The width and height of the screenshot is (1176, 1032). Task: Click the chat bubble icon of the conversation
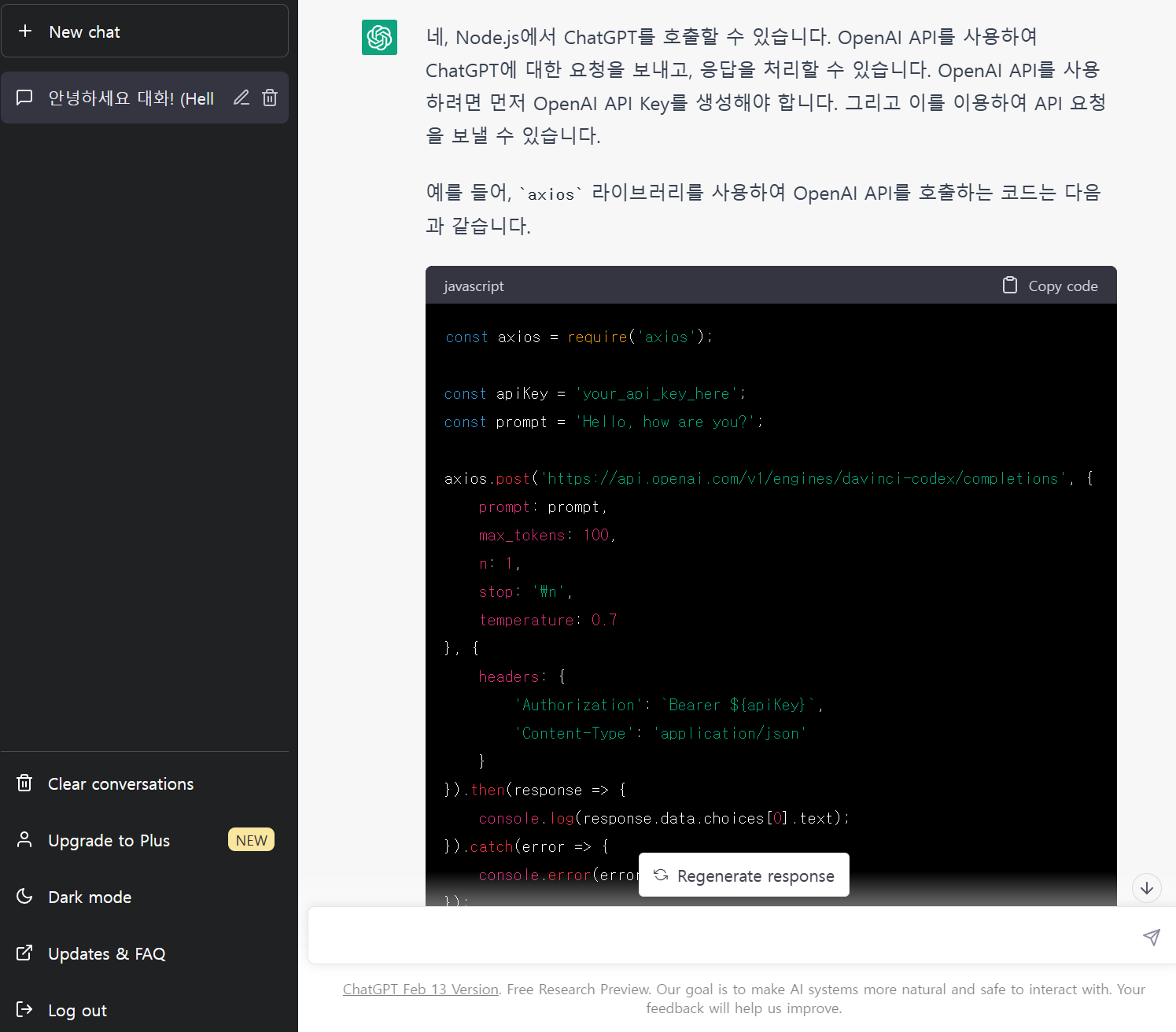coord(24,98)
